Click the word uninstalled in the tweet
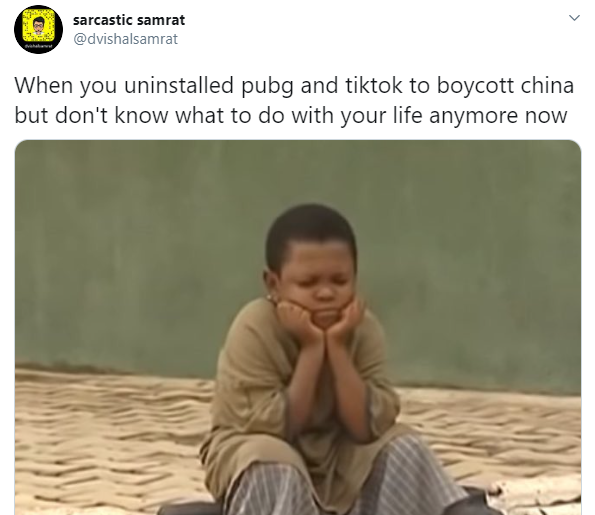This screenshot has height=515, width=595. point(179,85)
